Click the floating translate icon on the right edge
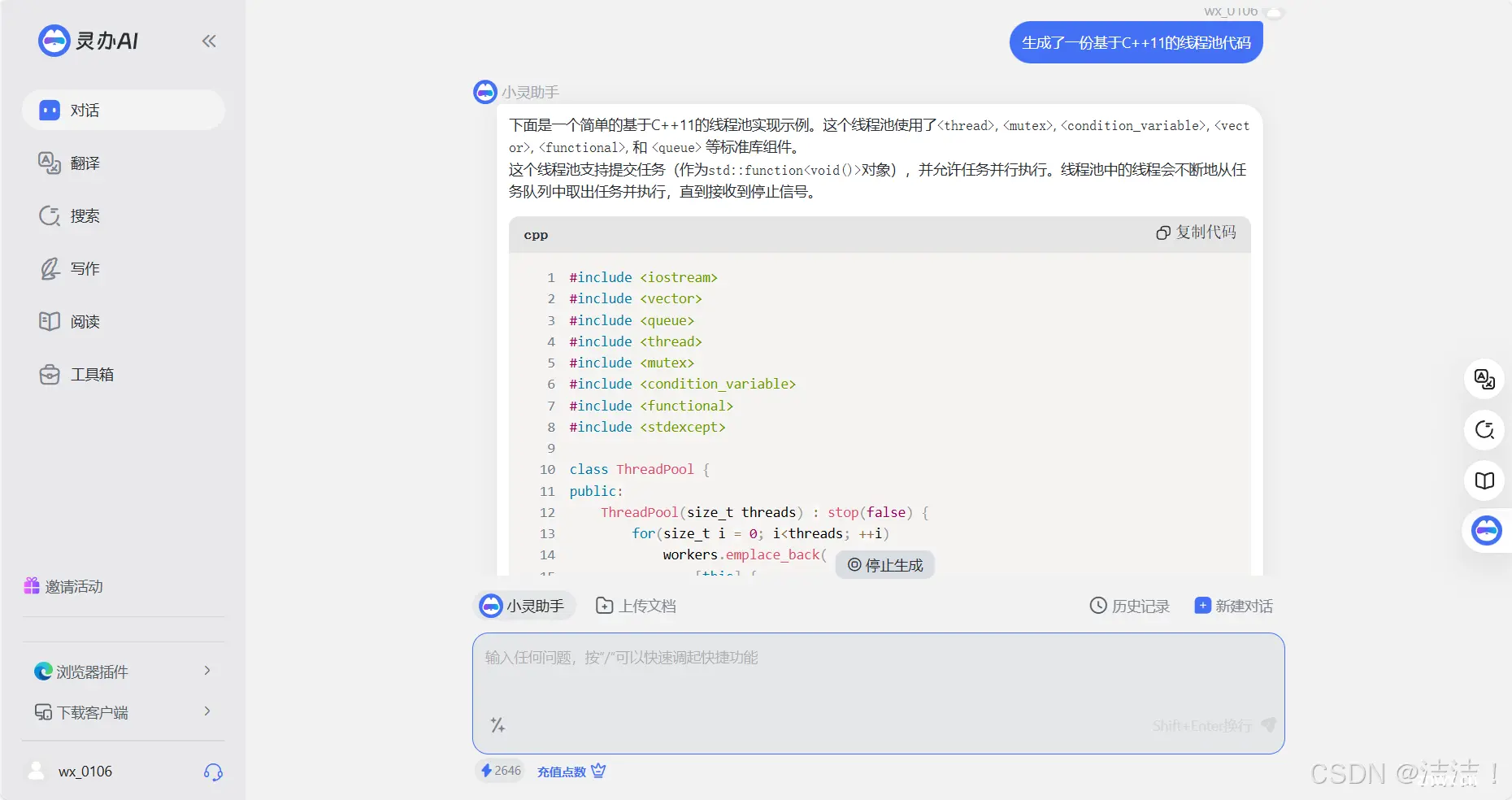 [1484, 379]
